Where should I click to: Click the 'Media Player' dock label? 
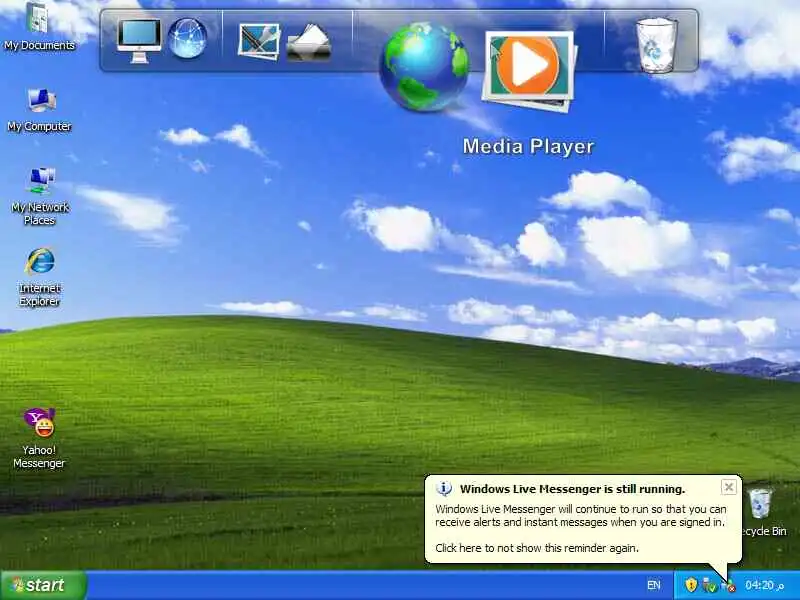529,147
